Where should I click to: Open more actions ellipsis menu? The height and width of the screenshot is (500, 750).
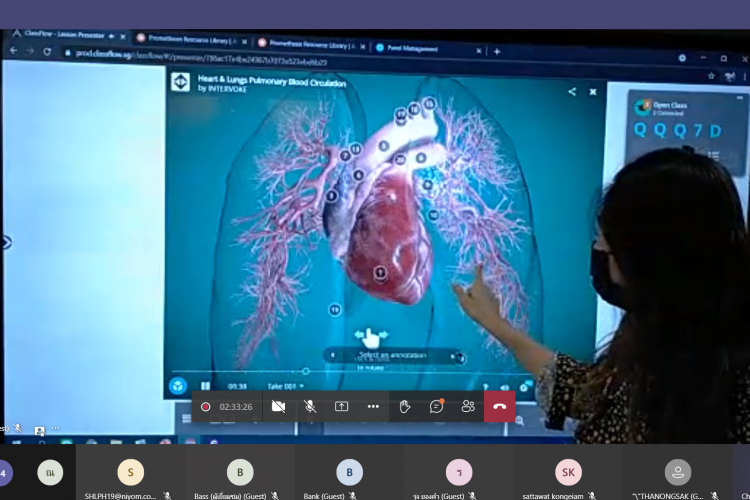[x=373, y=406]
